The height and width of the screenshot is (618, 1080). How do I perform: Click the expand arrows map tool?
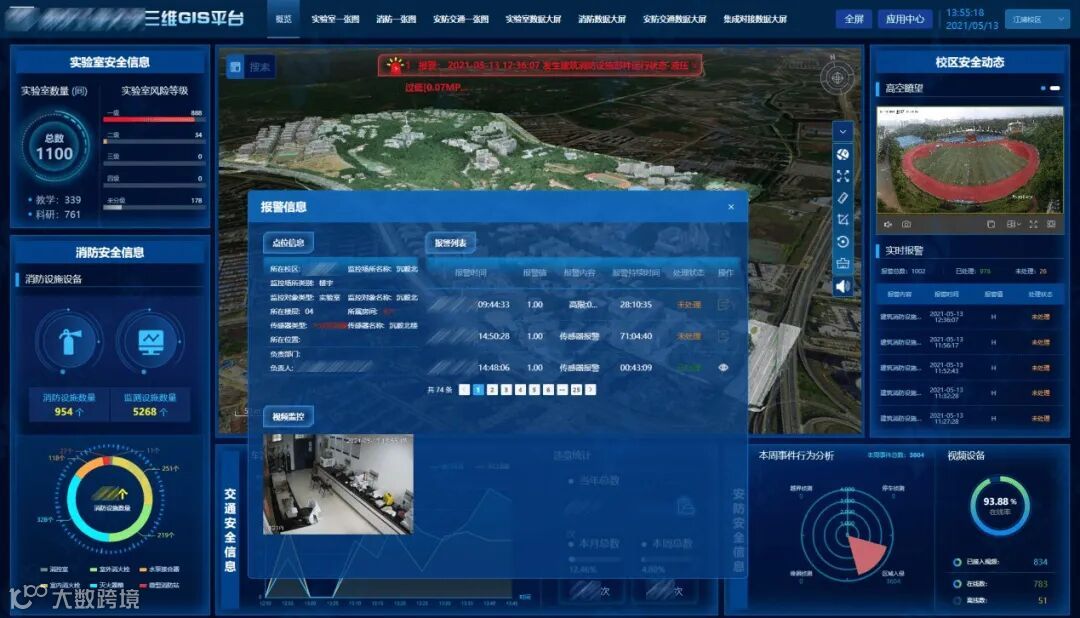pos(842,176)
